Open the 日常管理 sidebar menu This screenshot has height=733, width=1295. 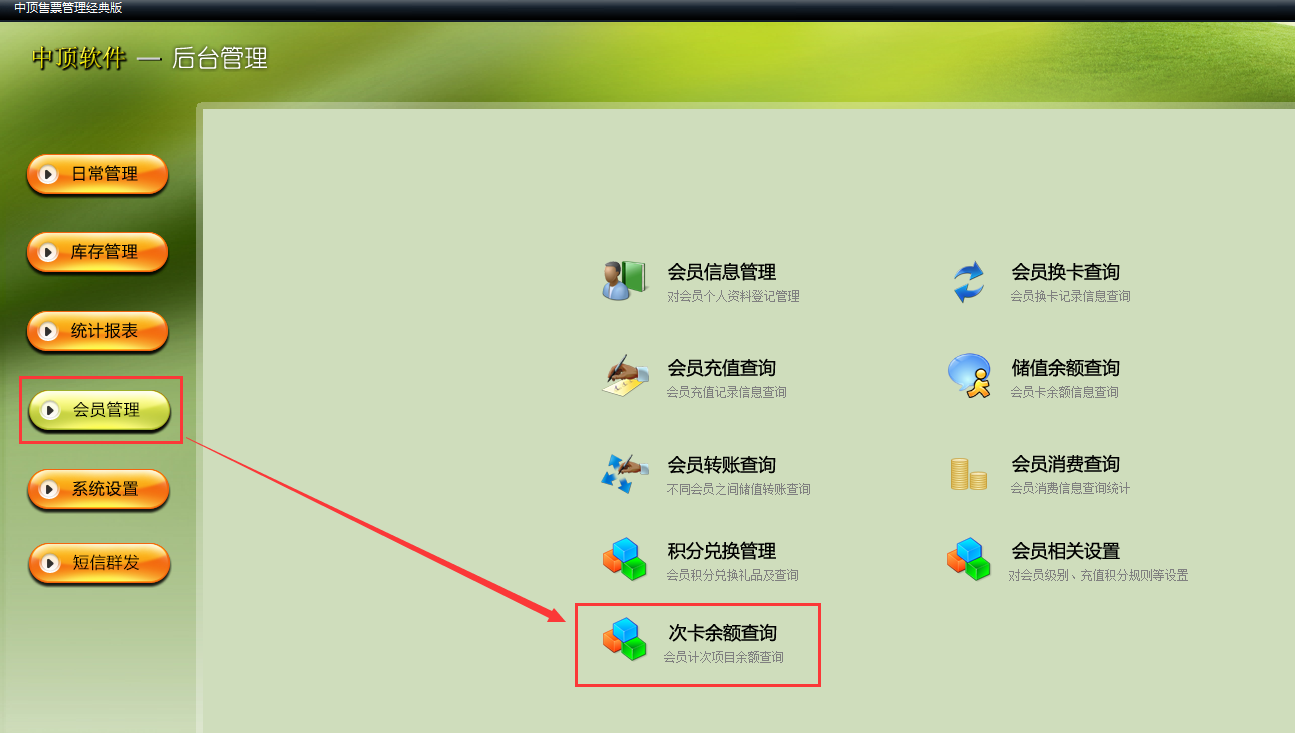point(97,175)
